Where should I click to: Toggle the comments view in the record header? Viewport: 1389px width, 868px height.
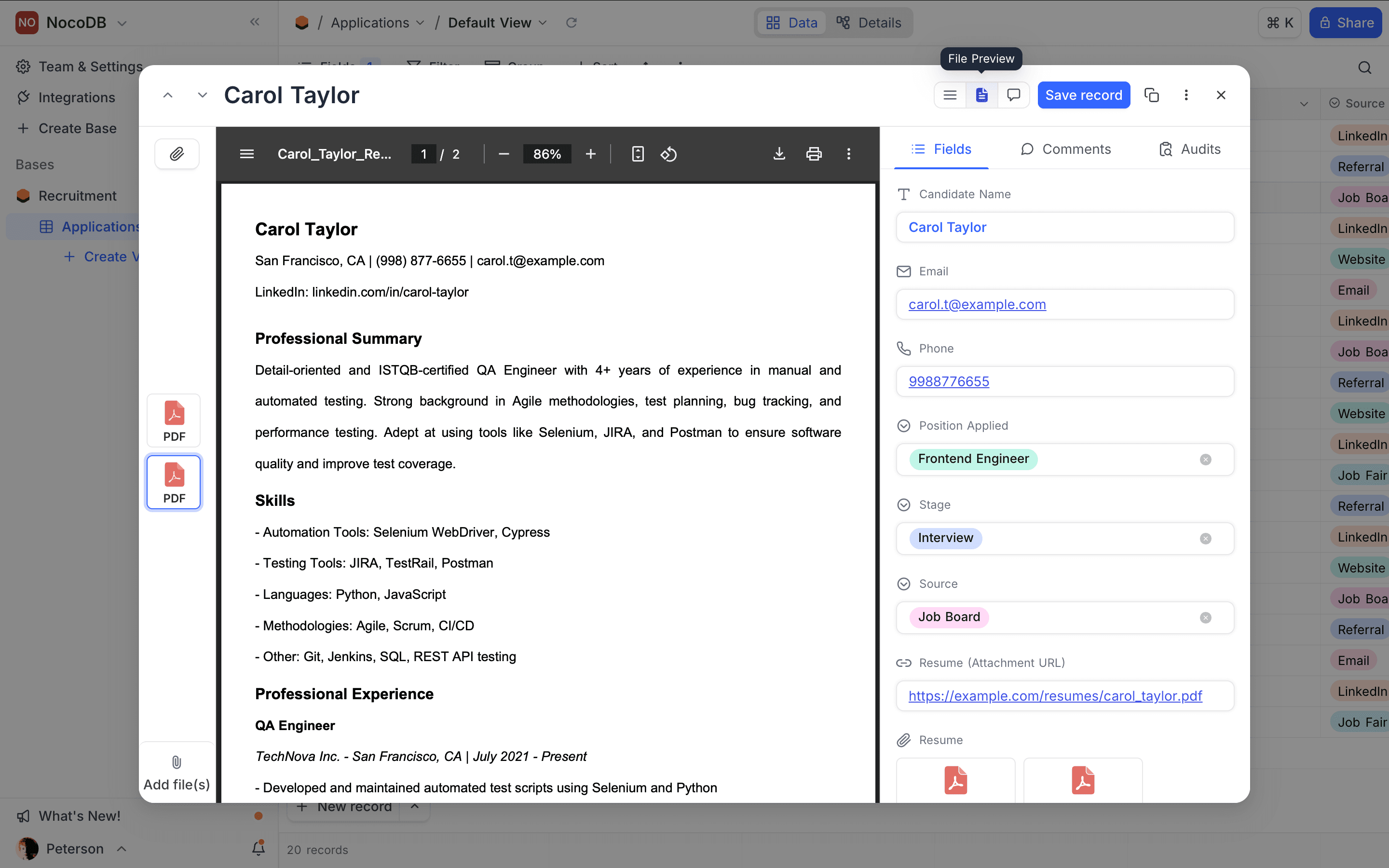[1014, 95]
